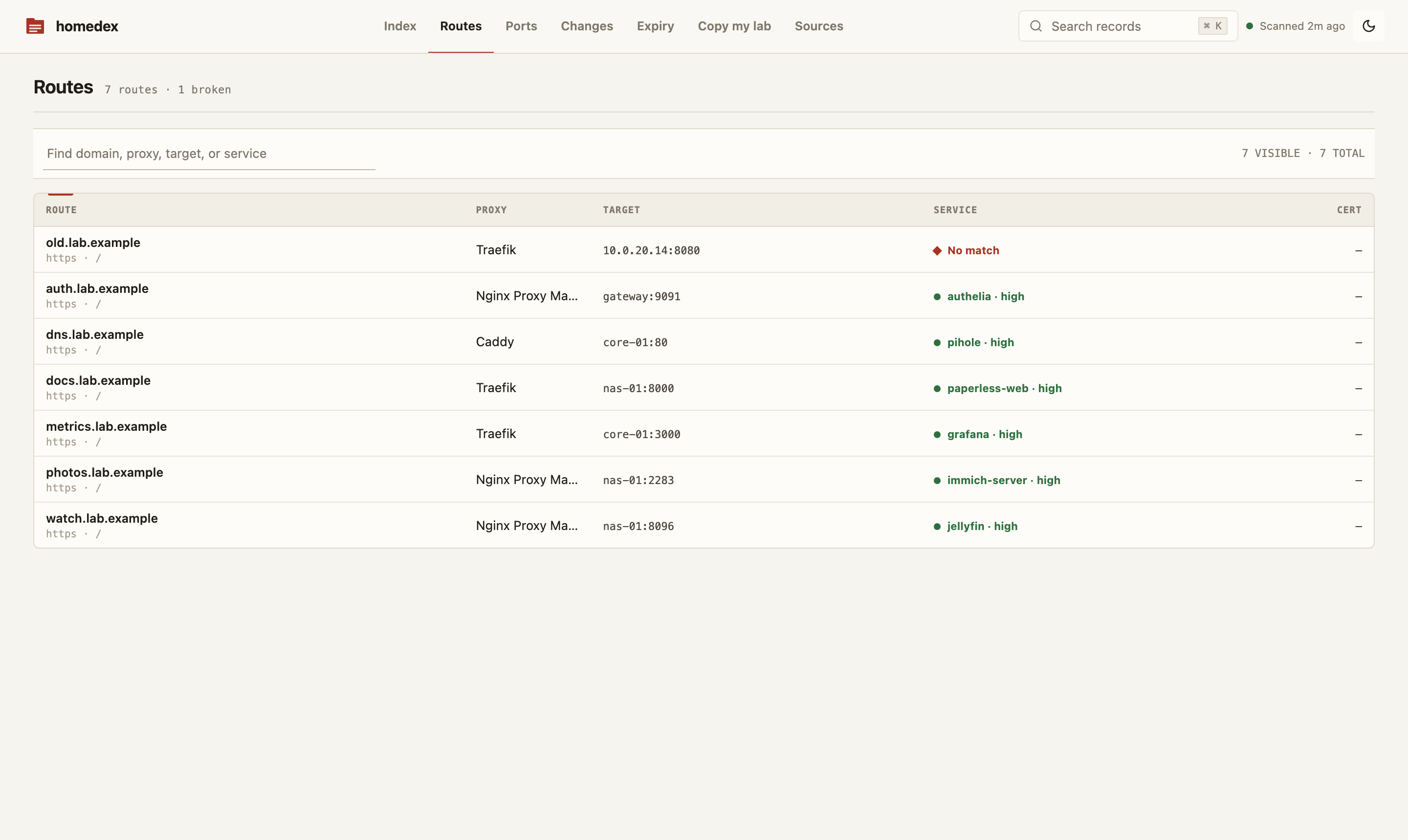Image resolution: width=1408 pixels, height=840 pixels.
Task: Click target core-01:3000
Action: point(641,435)
